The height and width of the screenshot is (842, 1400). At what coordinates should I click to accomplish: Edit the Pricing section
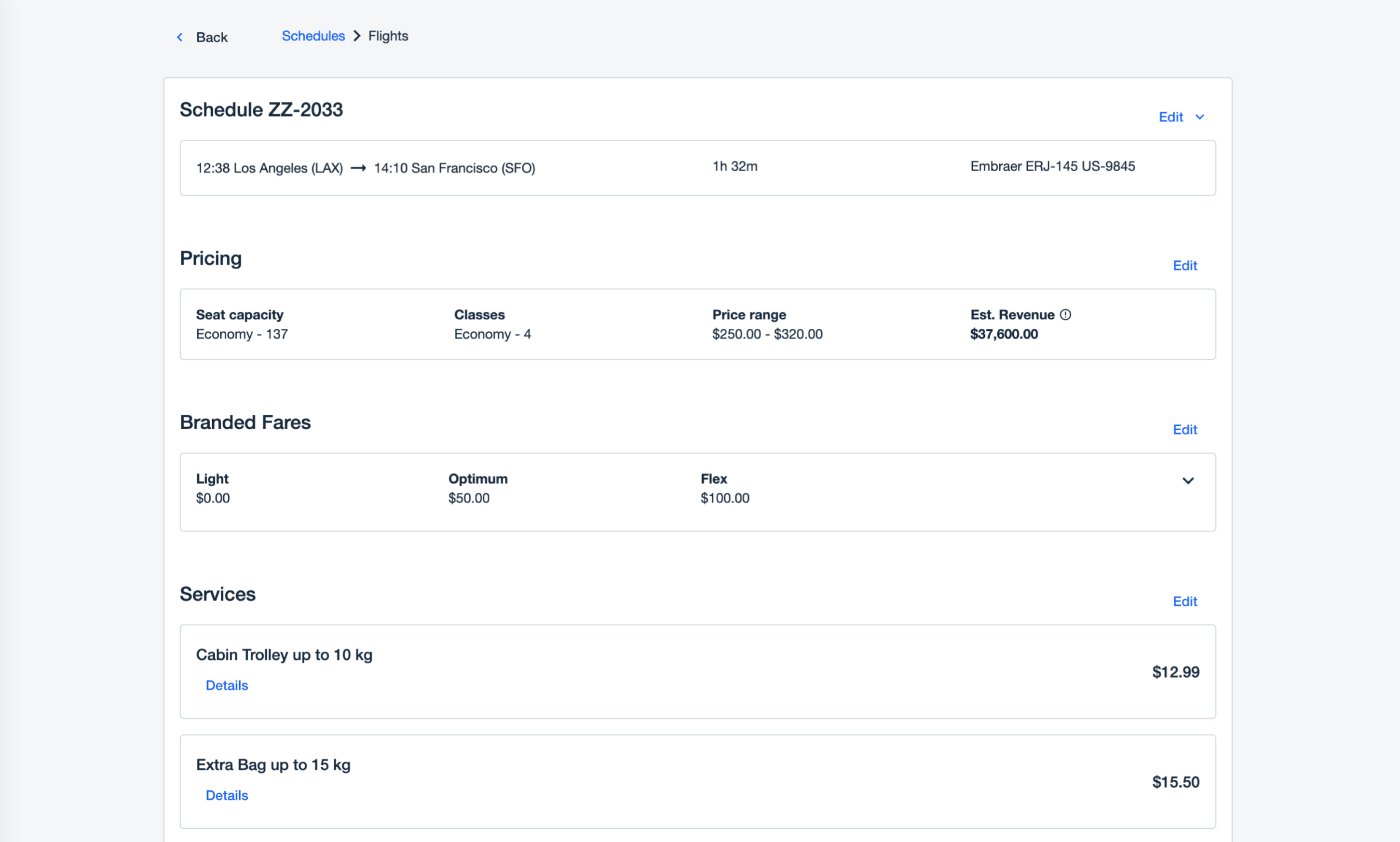(x=1184, y=266)
